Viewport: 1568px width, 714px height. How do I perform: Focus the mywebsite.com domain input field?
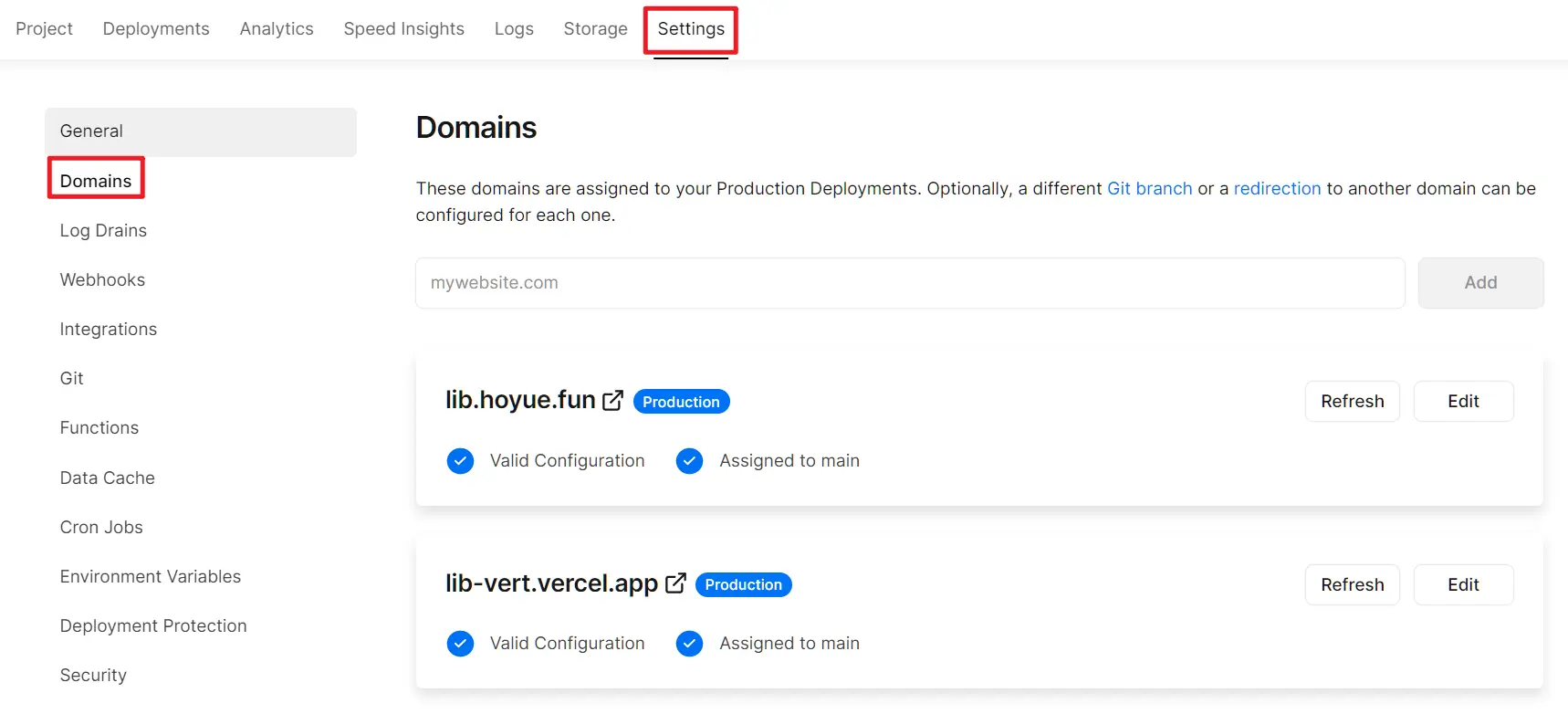[910, 283]
